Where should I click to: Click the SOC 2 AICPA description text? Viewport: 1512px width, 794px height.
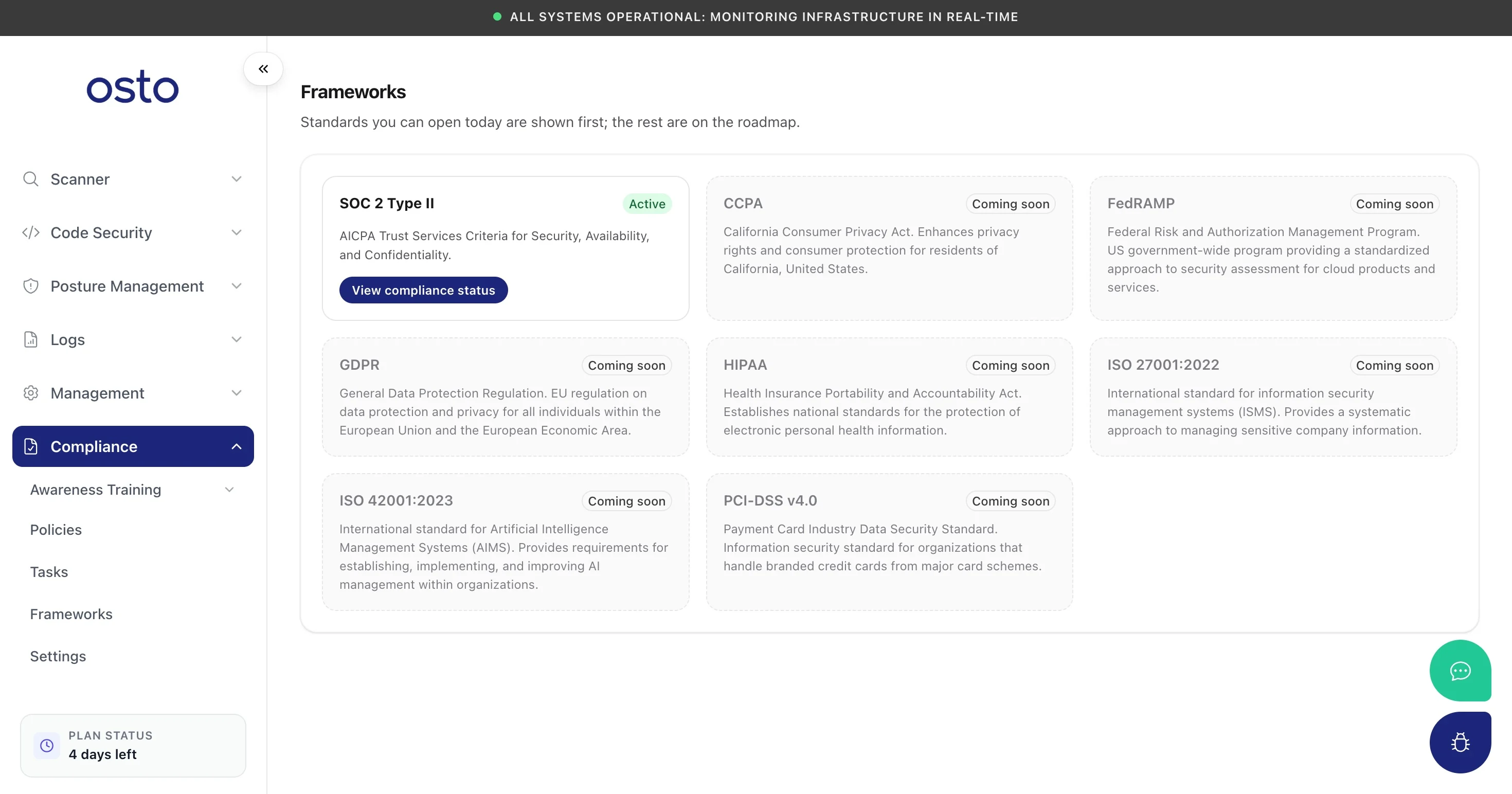[x=494, y=245]
